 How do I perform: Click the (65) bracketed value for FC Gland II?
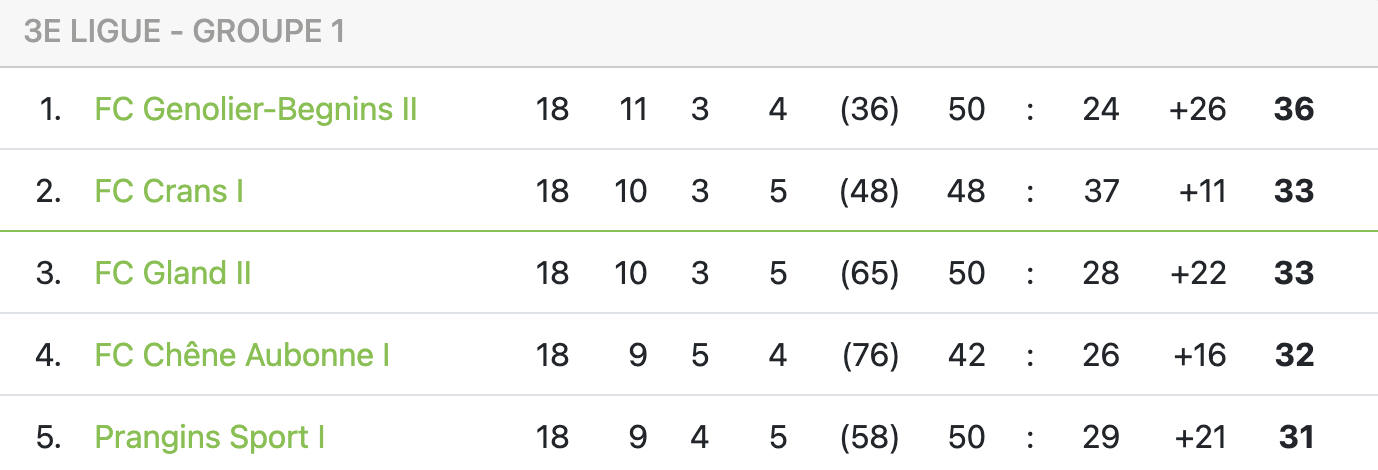869,273
